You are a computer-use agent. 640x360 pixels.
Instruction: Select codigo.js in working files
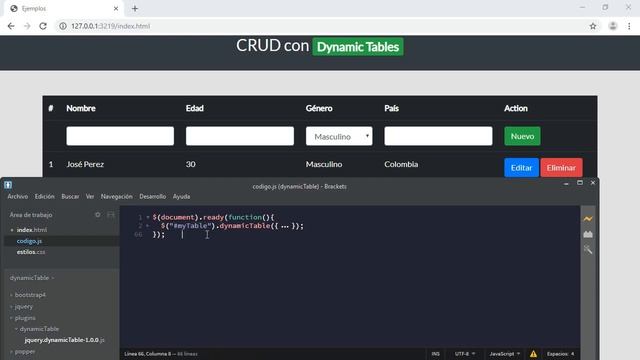coord(29,241)
